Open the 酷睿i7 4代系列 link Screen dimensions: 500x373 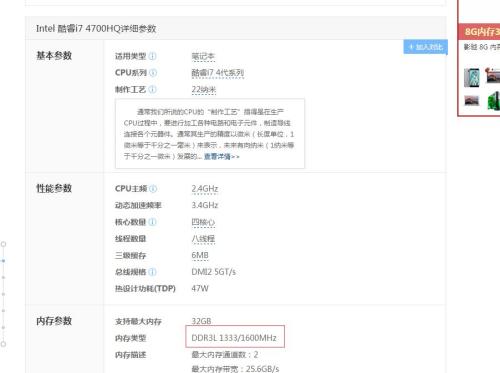218,73
